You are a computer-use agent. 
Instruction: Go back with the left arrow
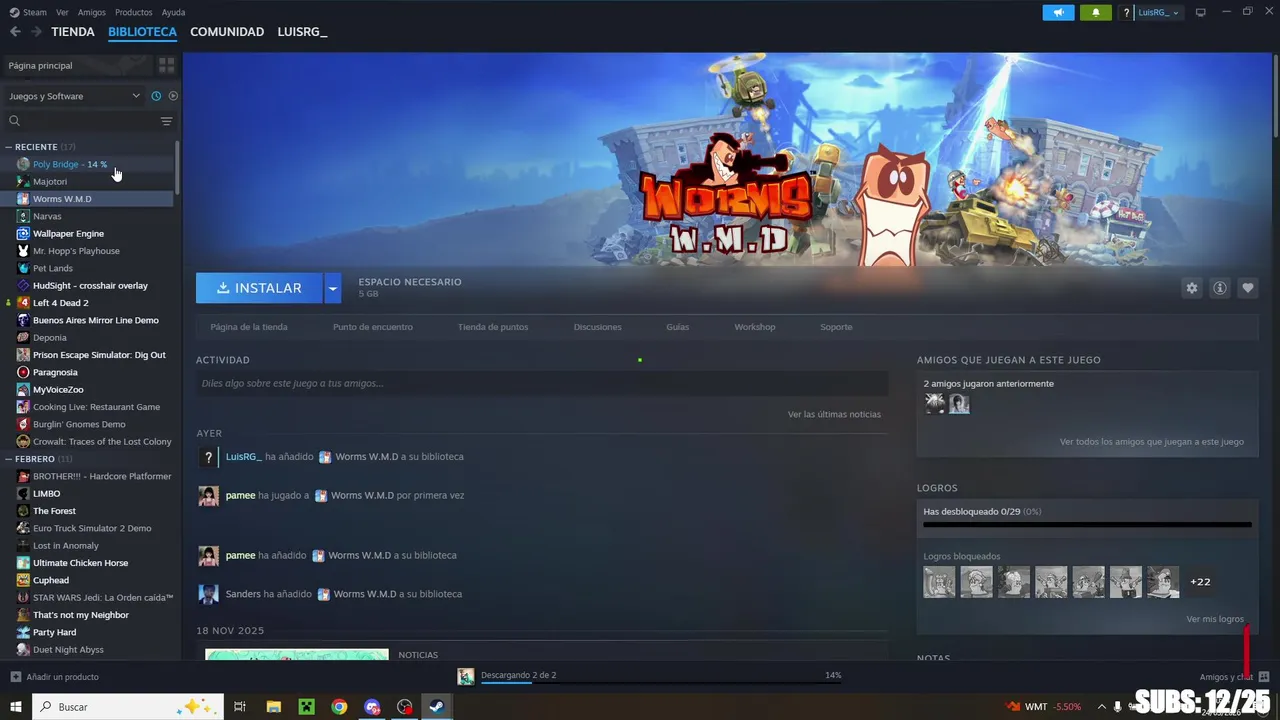point(15,32)
